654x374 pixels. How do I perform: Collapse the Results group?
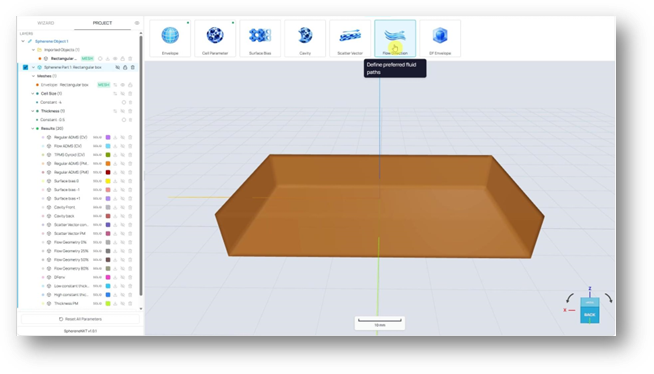(33, 128)
